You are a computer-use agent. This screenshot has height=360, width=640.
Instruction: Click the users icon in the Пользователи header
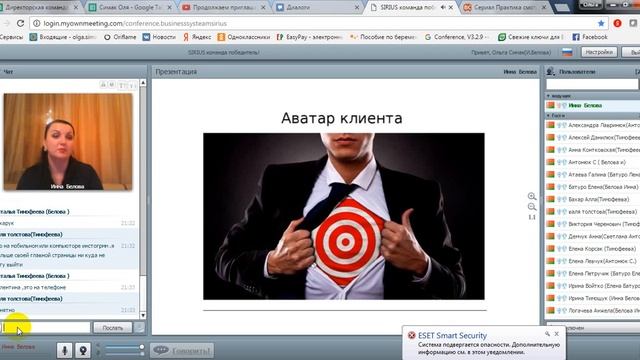click(551, 71)
